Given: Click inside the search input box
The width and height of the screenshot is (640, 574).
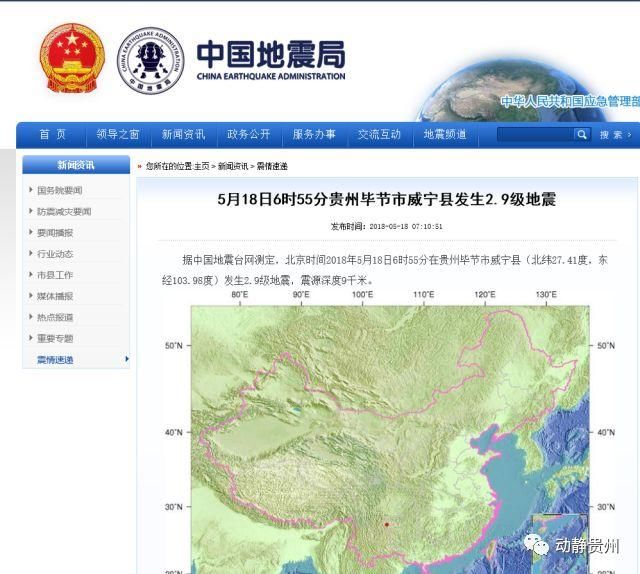Looking at the screenshot, I should [x=535, y=134].
